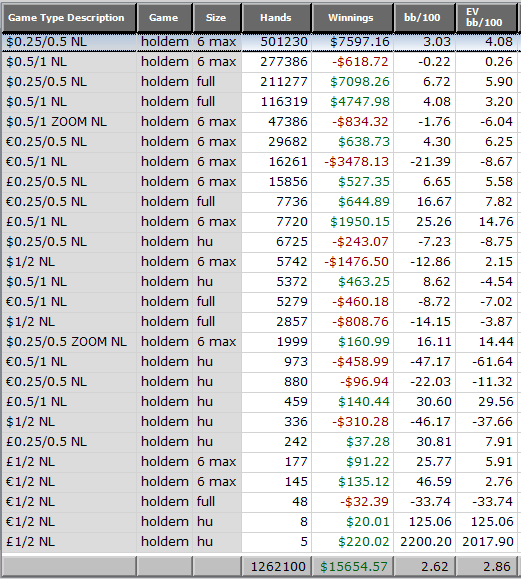Select the £1/2 NL hu row
The width and height of the screenshot is (521, 579).
point(260,542)
